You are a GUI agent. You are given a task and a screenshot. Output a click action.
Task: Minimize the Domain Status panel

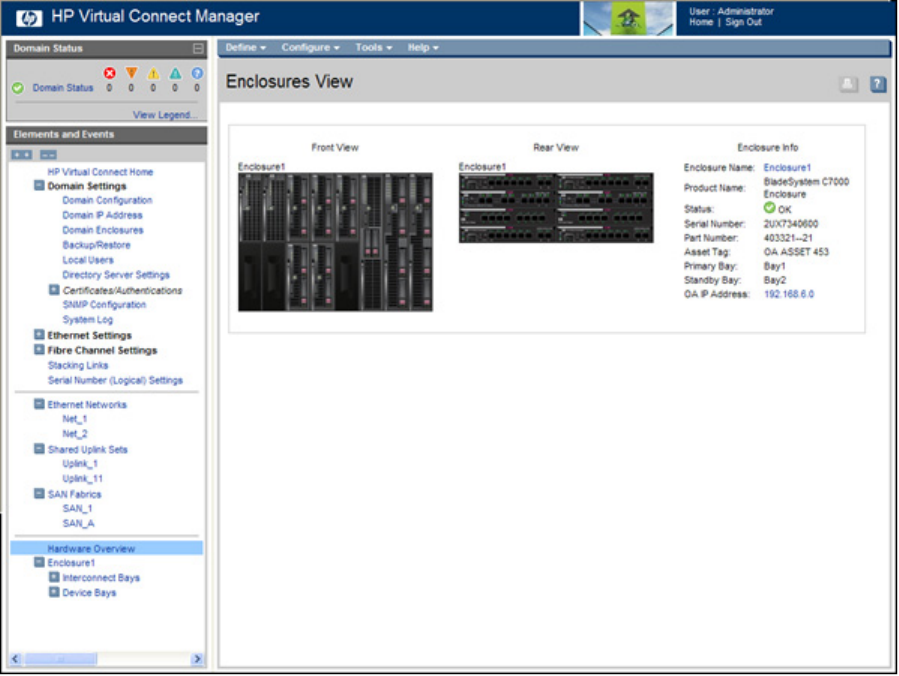198,48
